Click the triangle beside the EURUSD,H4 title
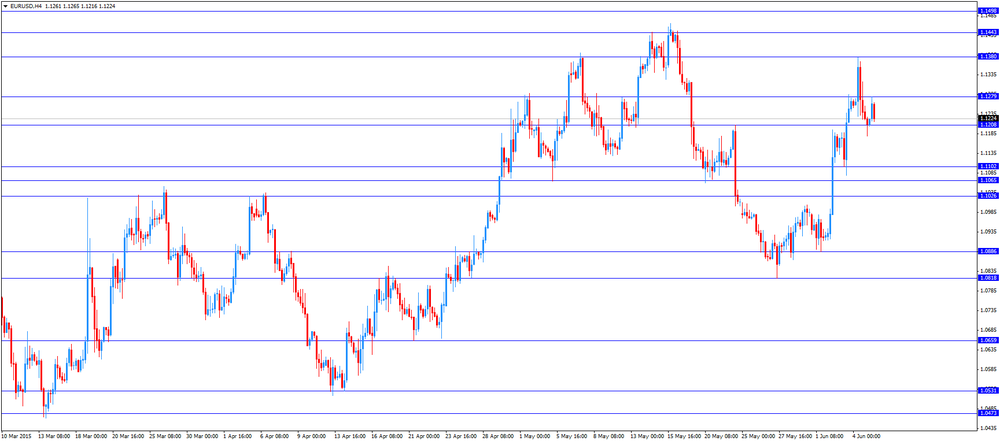 [5, 6]
